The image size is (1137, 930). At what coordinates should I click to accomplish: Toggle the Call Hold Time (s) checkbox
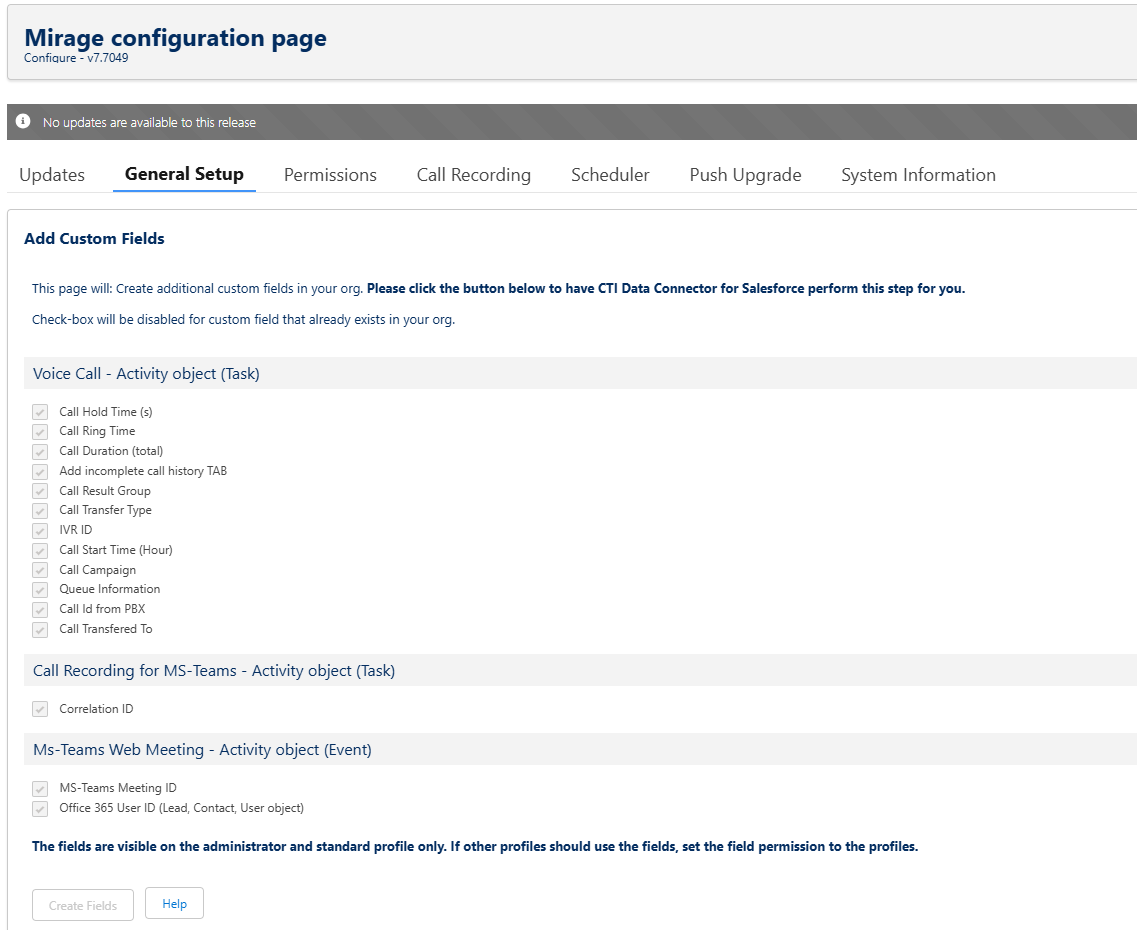[x=40, y=412]
